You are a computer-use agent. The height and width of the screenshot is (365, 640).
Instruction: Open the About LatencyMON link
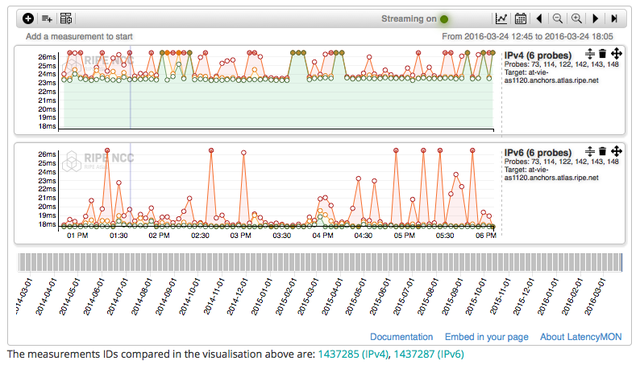(581, 337)
